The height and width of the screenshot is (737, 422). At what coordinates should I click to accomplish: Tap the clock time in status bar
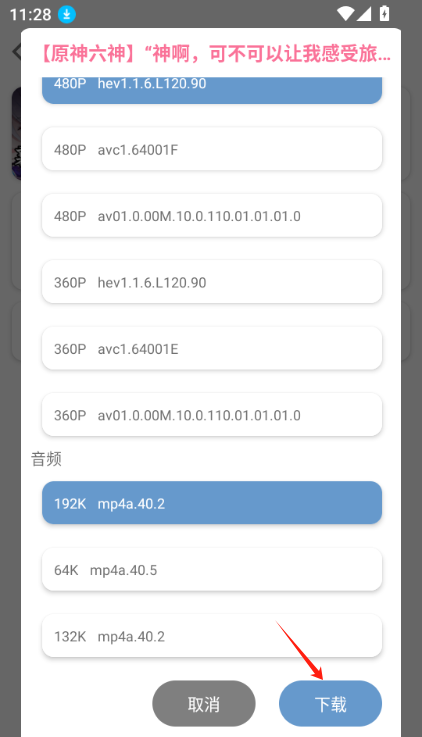tap(31, 15)
